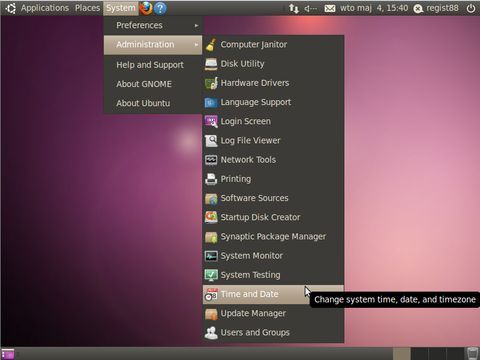
Task: Select the Hardware Drivers label
Action: [x=255, y=83]
